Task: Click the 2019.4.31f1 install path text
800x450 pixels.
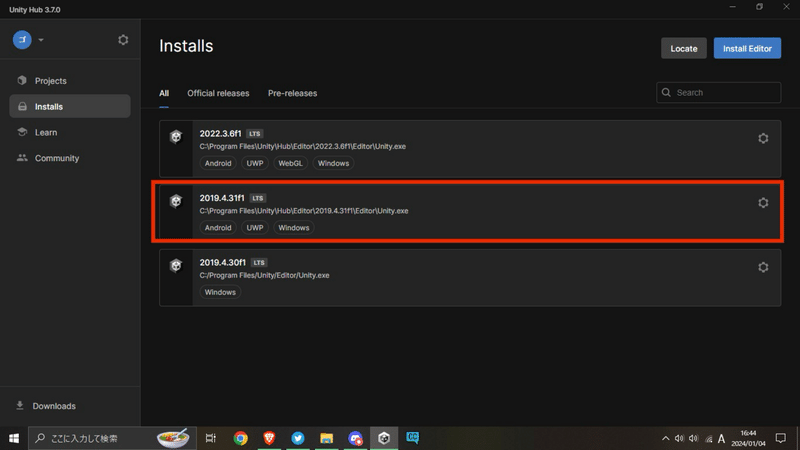Action: click(304, 211)
